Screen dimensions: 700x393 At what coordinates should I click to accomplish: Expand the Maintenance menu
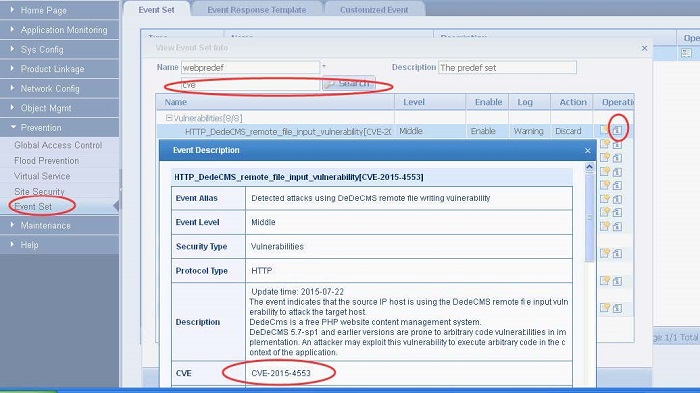[59, 226]
